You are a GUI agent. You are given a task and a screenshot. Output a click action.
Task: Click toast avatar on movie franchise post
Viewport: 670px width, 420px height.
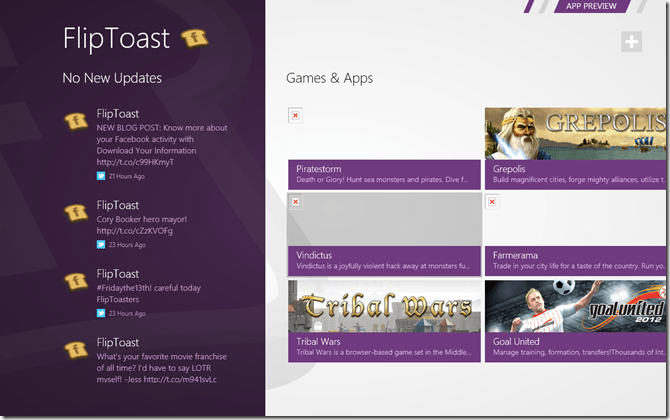[76, 348]
